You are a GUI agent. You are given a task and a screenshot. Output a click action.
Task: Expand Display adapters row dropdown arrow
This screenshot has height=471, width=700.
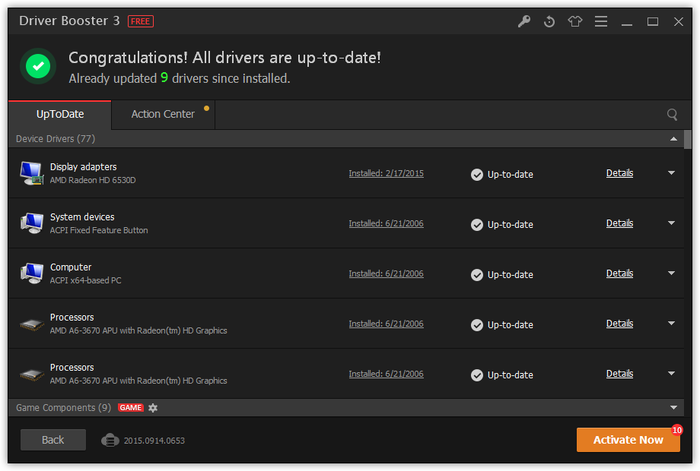[671, 173]
